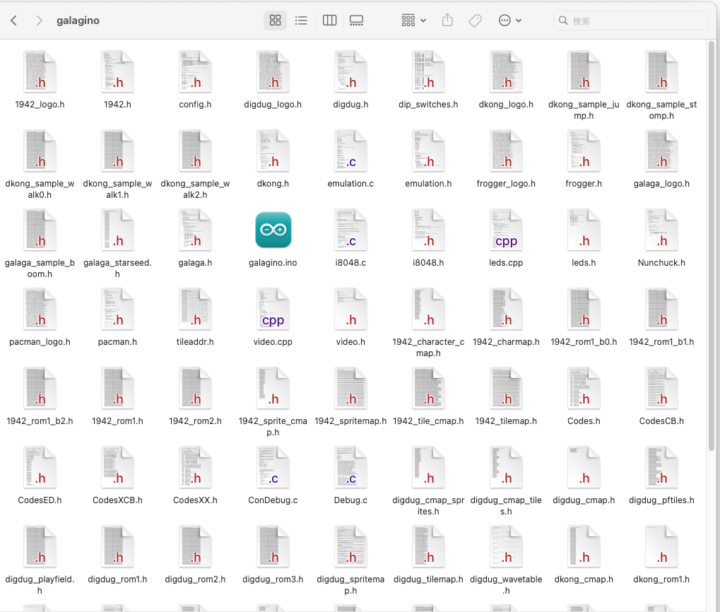Switch to list view
The image size is (720, 612).
pos(301,20)
